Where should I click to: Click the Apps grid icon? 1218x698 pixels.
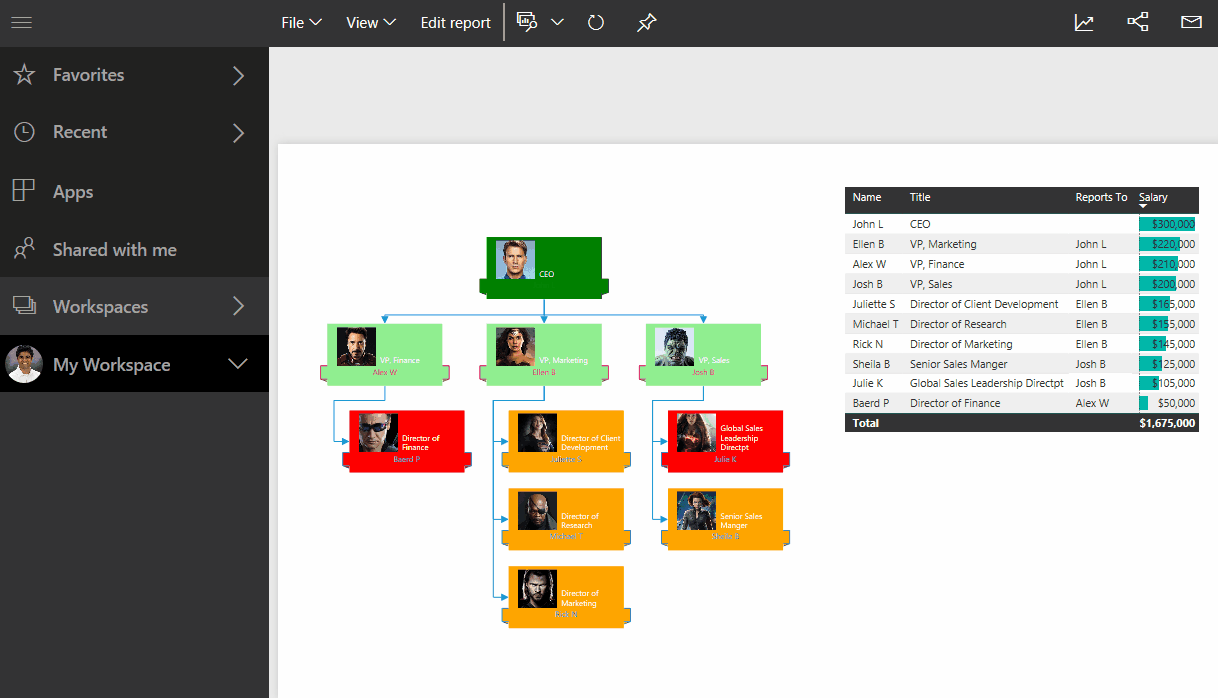(24, 191)
